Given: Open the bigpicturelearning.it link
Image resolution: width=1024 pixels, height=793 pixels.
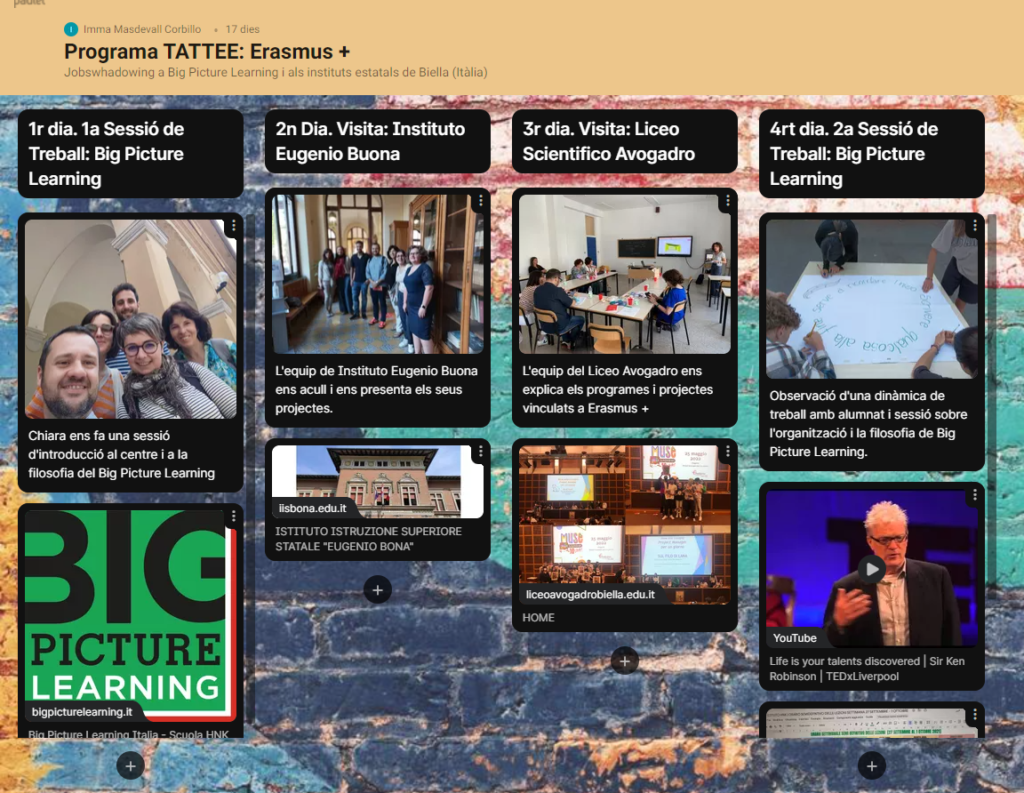Looking at the screenshot, I should pyautogui.click(x=83, y=712).
